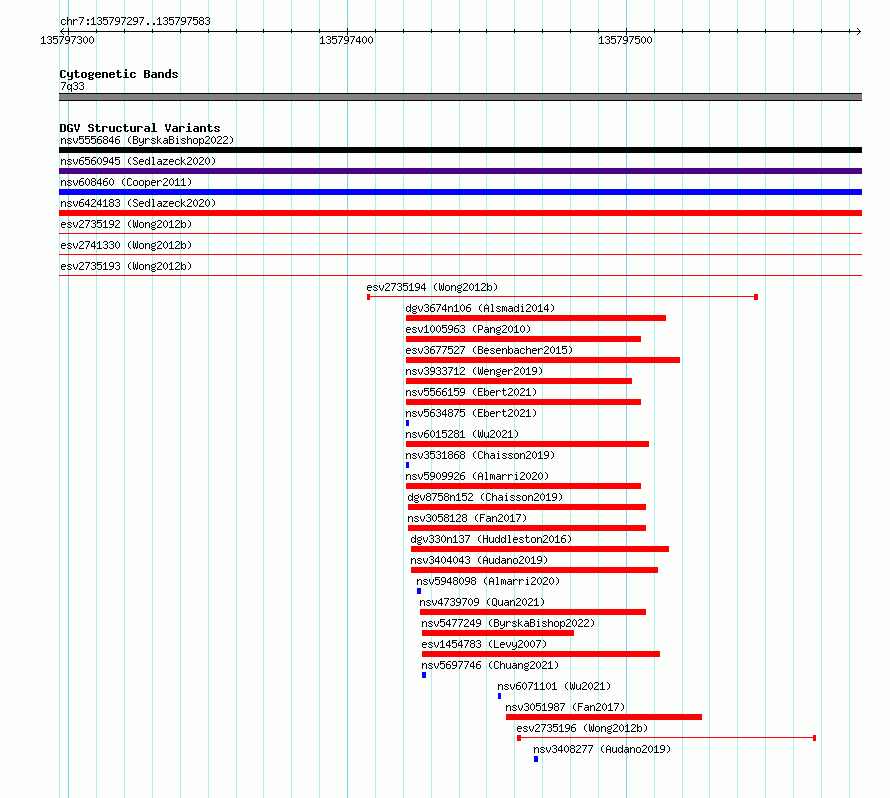
Task: Click esv2735192 (Wong2012b) label
Action: pyautogui.click(x=126, y=224)
